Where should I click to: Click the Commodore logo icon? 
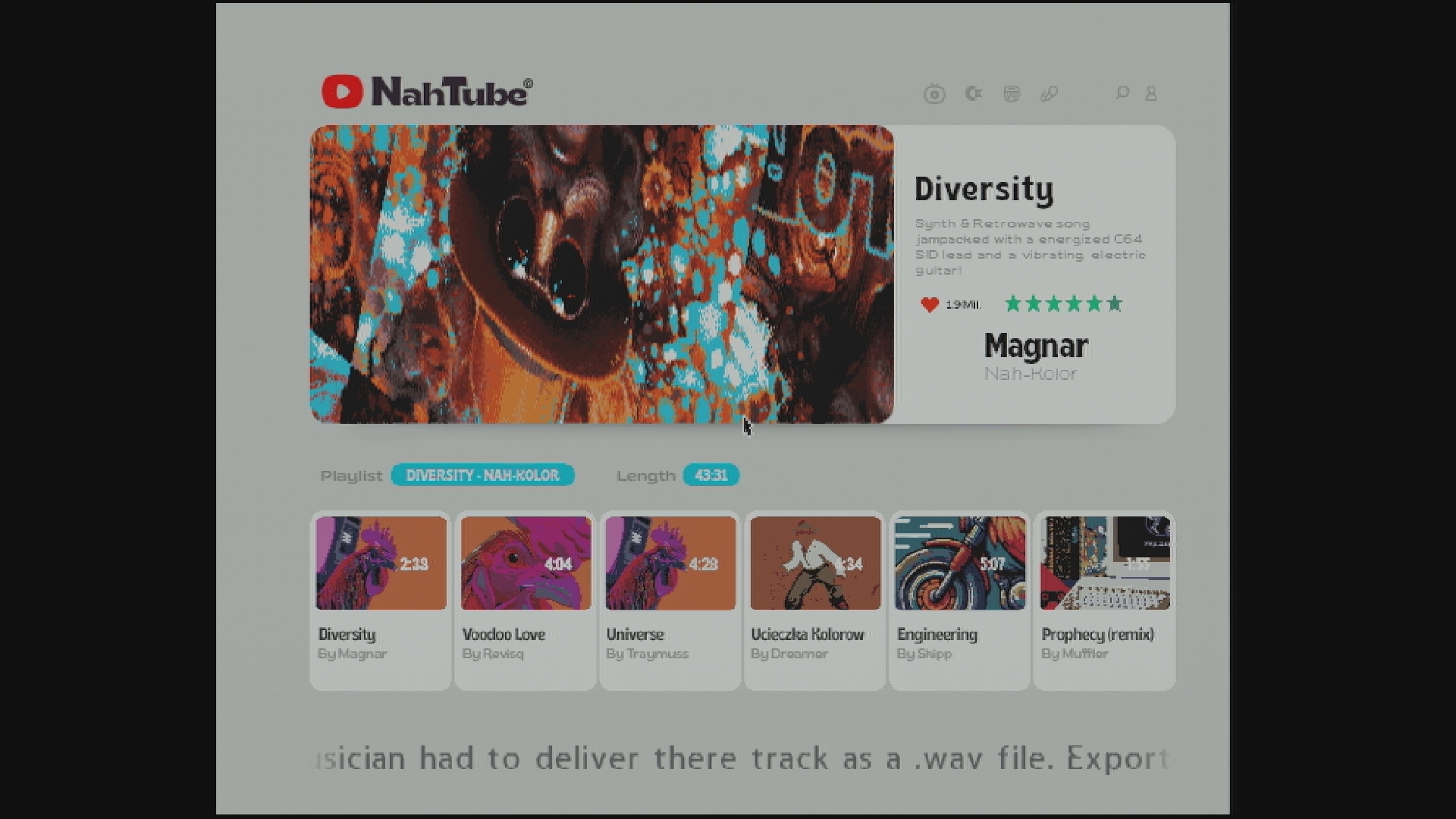pos(974,93)
